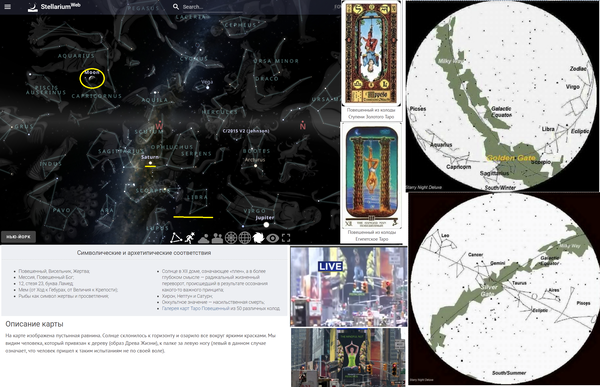Open the Галерея карт Таро Повешенный link
The image size is (600, 387).
click(x=195, y=308)
